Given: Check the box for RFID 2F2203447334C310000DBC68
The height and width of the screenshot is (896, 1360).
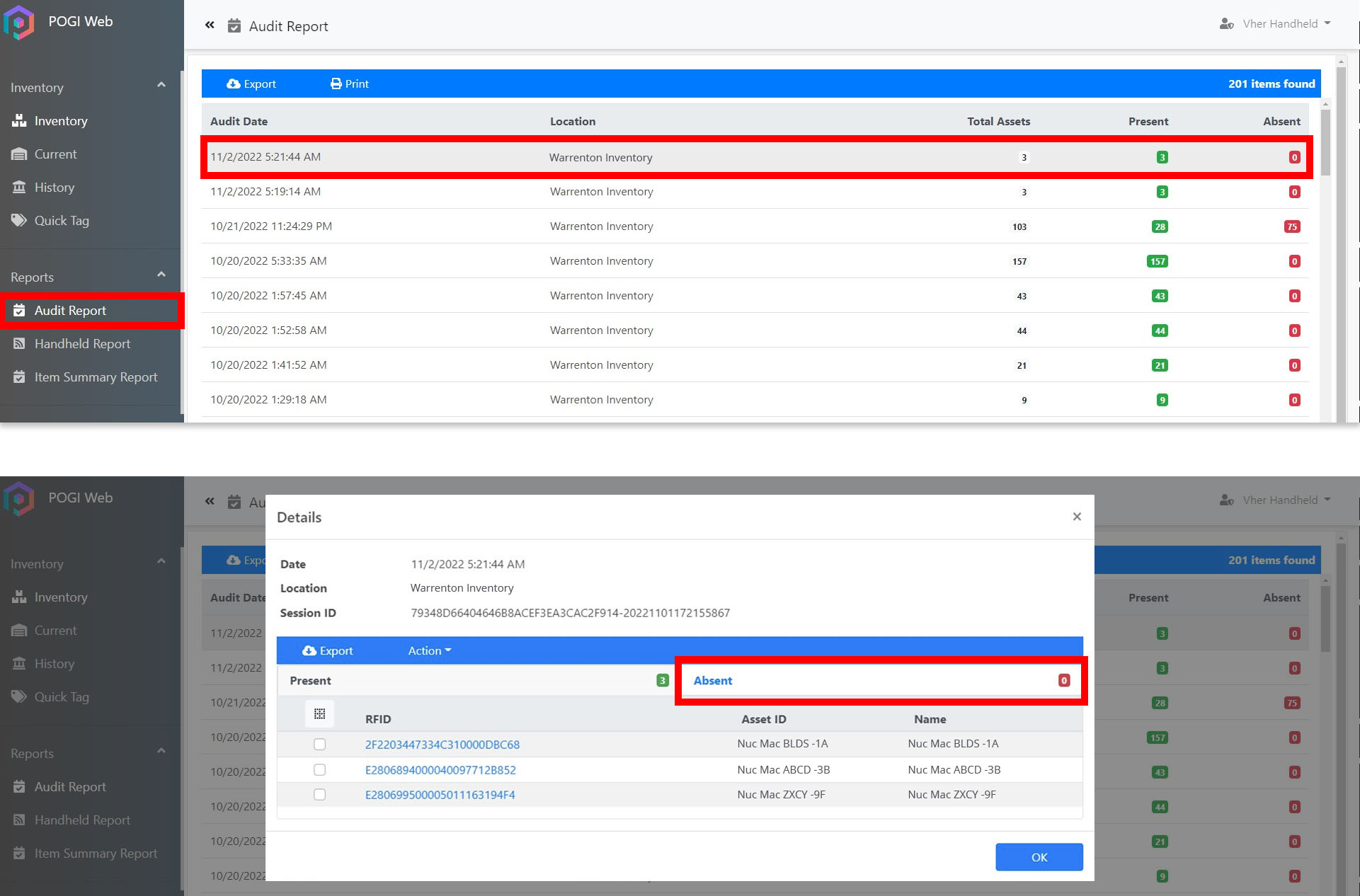Looking at the screenshot, I should click(320, 745).
